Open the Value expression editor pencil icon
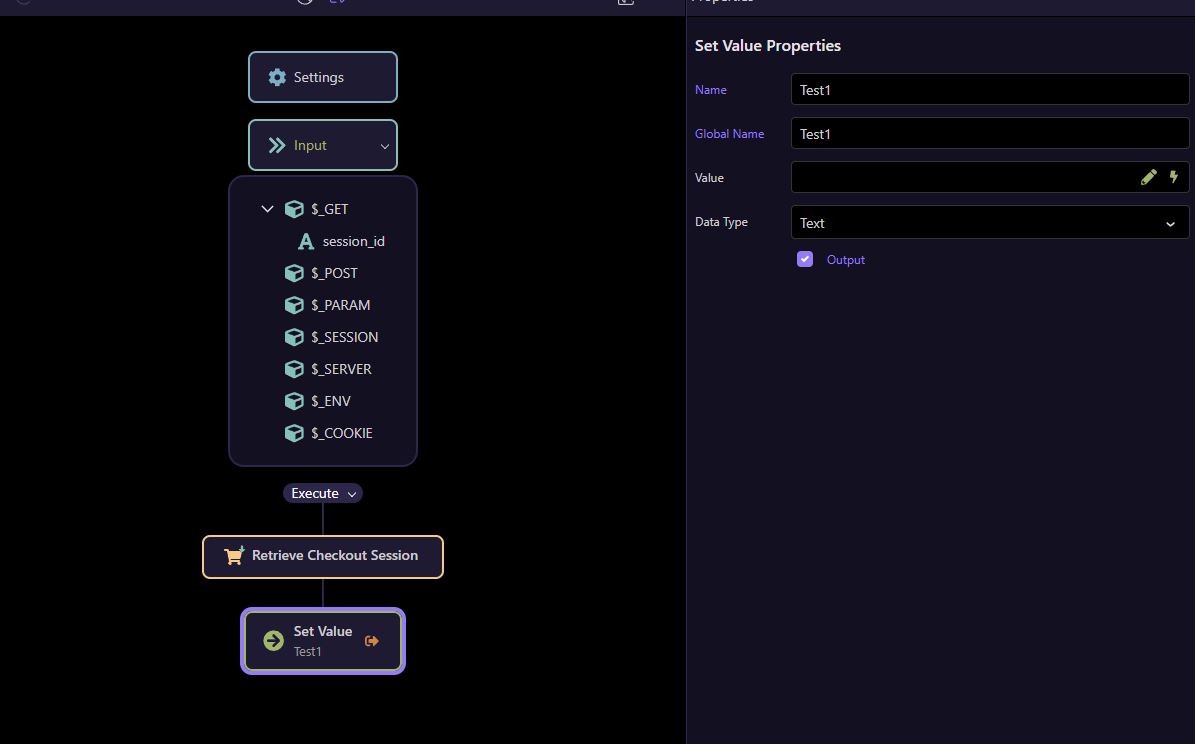Screen dimensions: 1195x744 tap(1149, 177)
